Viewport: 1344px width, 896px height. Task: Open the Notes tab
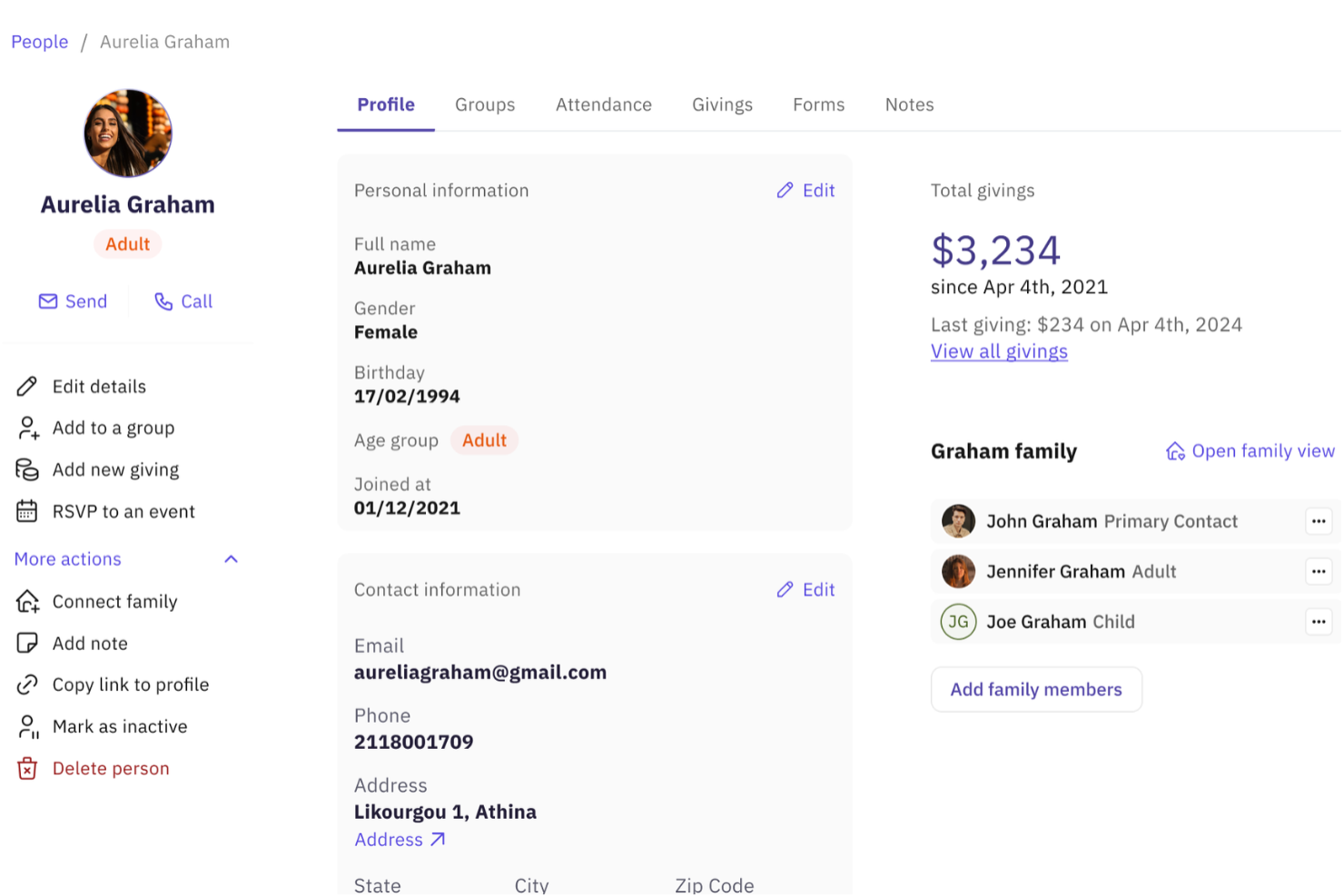click(x=909, y=104)
